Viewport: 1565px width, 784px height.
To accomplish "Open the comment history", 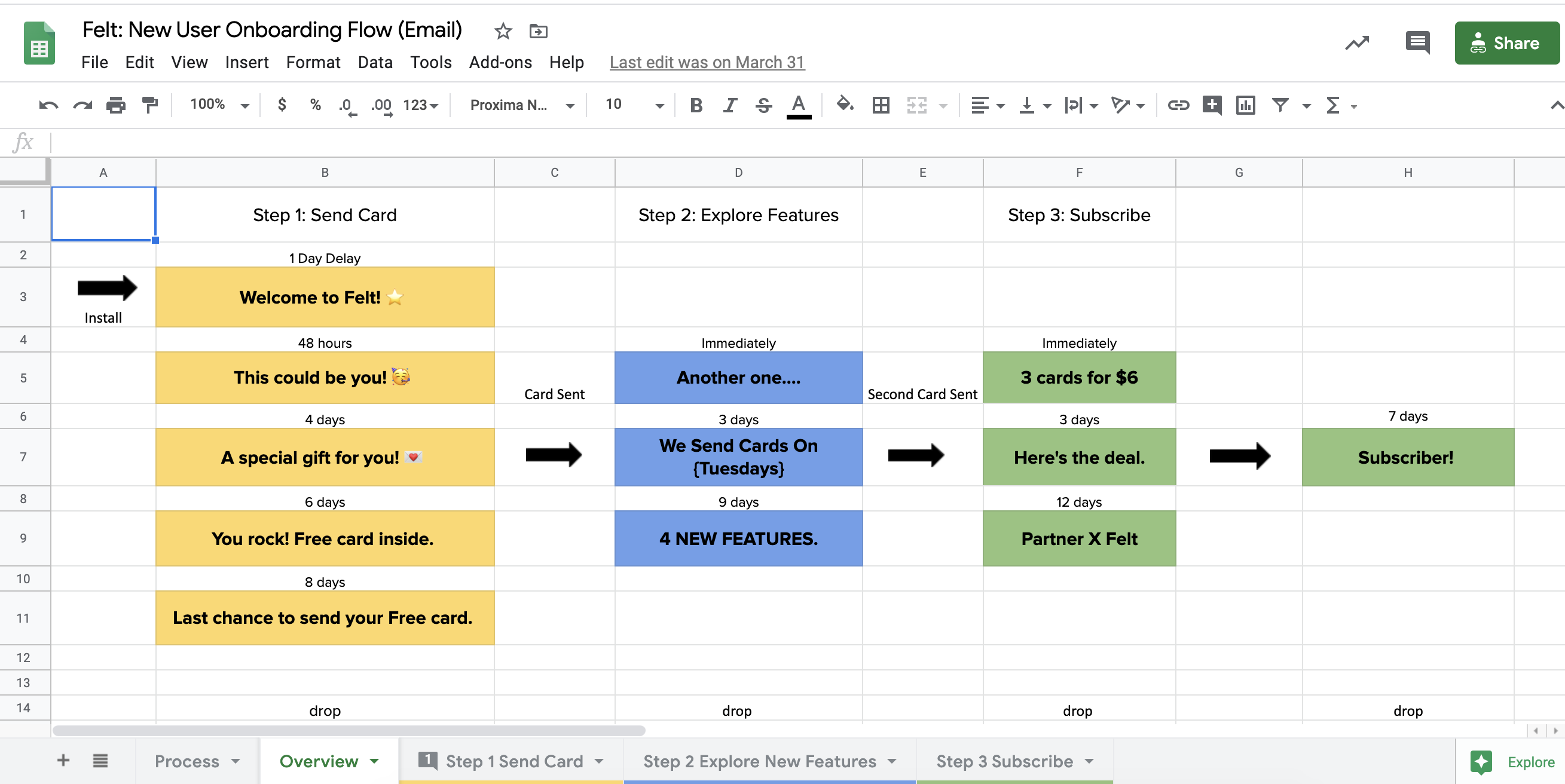I will pos(1416,42).
